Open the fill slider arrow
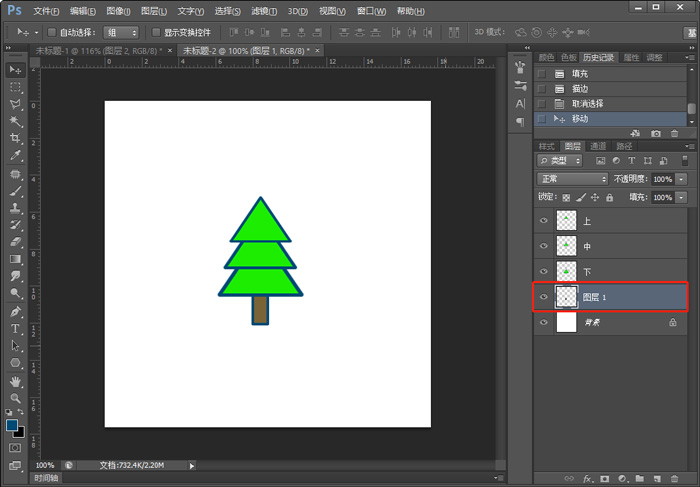Screen dimensions: 700x487 pos(681,197)
